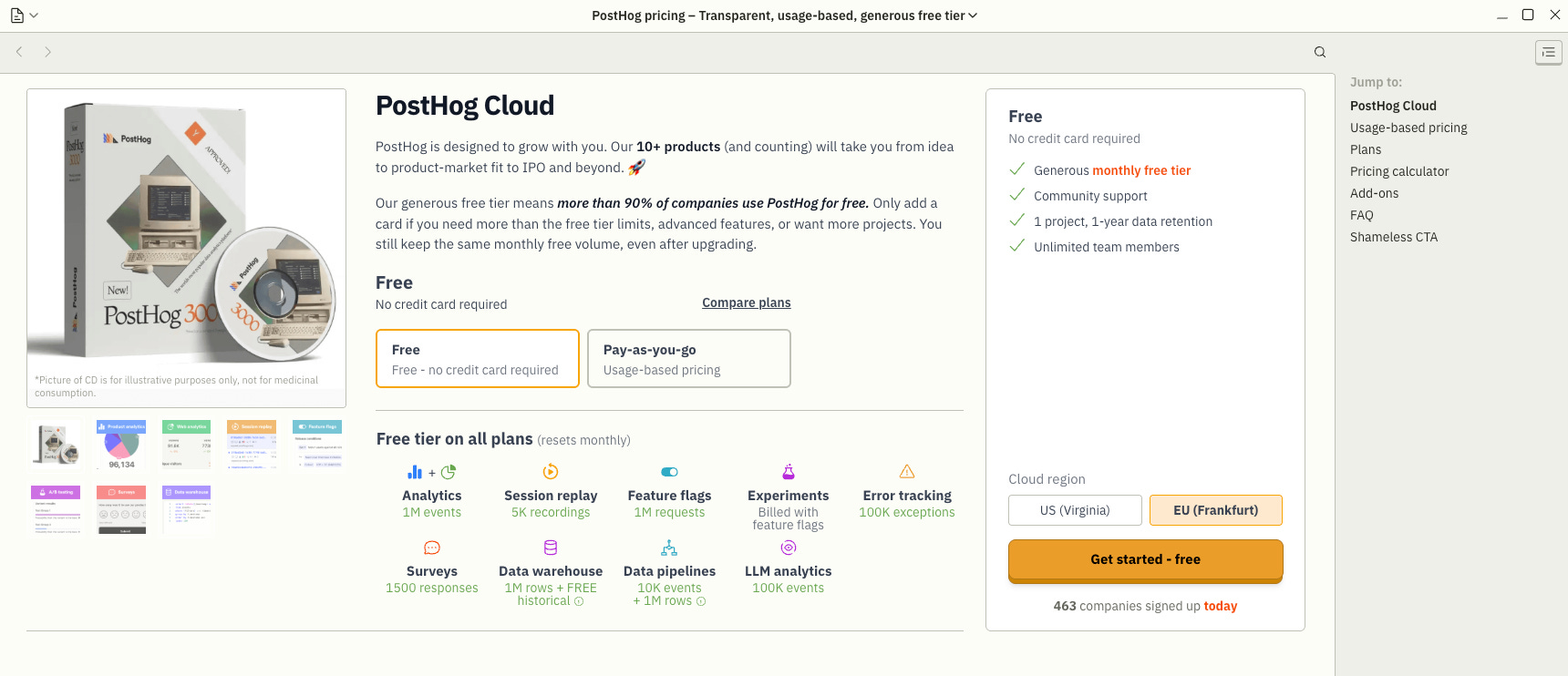This screenshot has height=676, width=1568.
Task: Click the Experiments flask icon
Action: click(x=789, y=472)
